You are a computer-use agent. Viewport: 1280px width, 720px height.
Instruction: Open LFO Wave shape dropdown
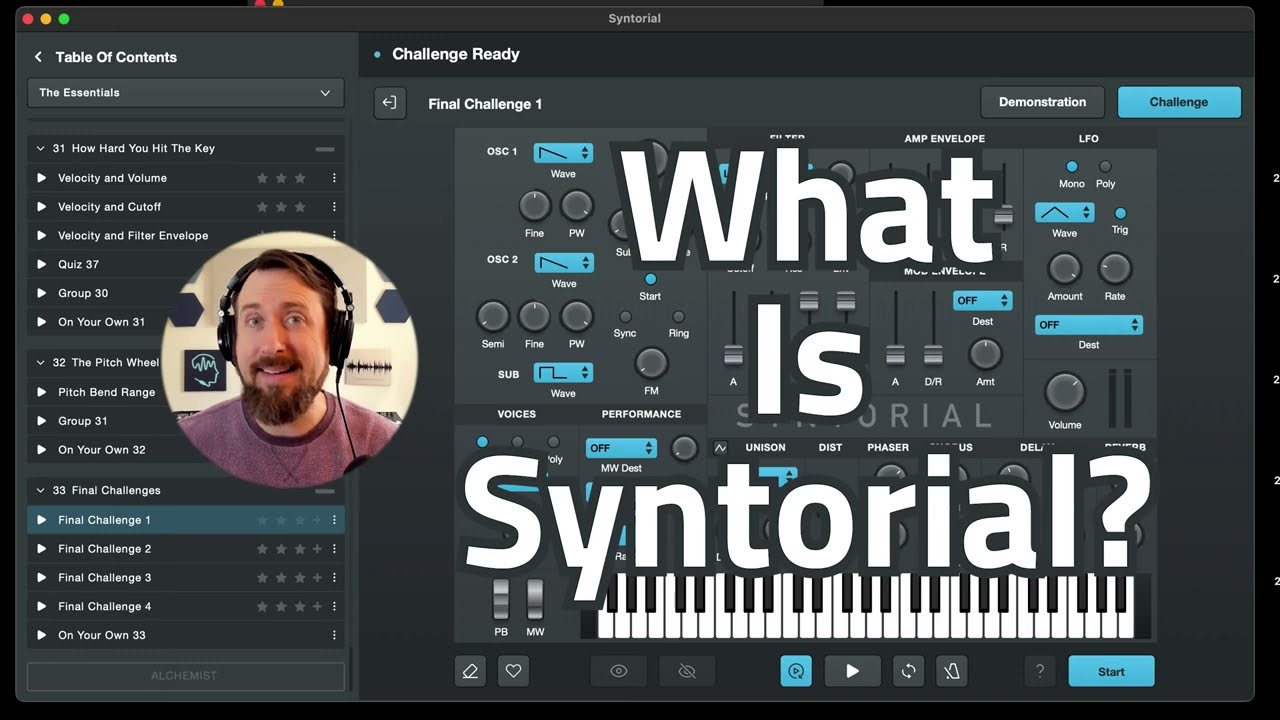pyautogui.click(x=1064, y=213)
